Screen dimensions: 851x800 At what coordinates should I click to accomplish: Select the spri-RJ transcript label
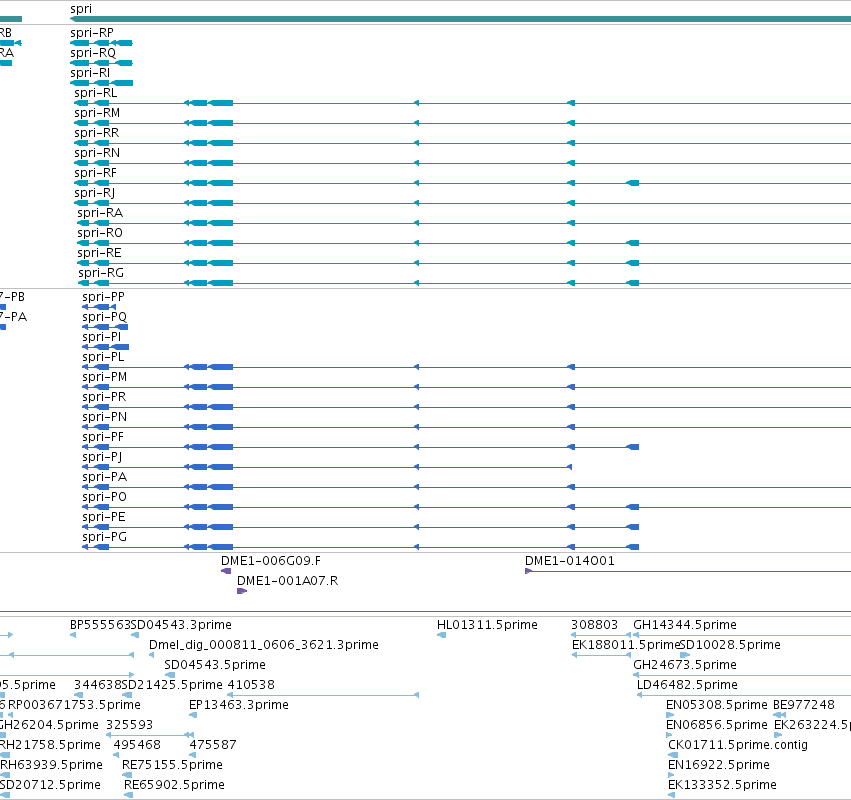pyautogui.click(x=94, y=193)
